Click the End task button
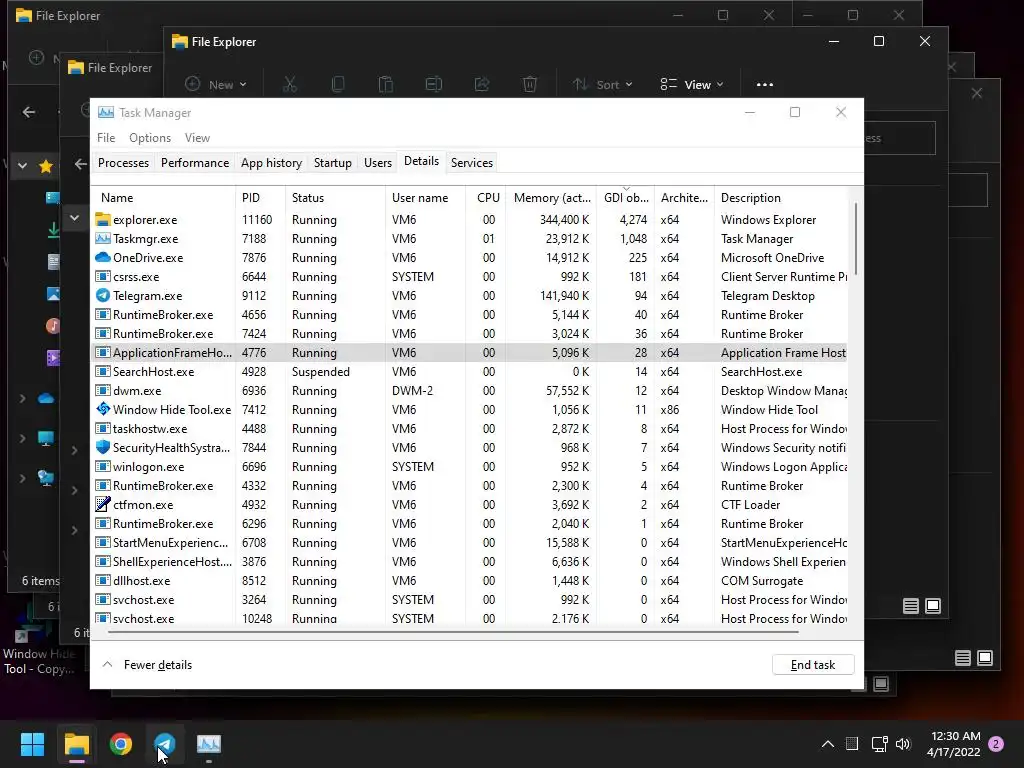Screen dimensions: 1024x768 tap(812, 665)
